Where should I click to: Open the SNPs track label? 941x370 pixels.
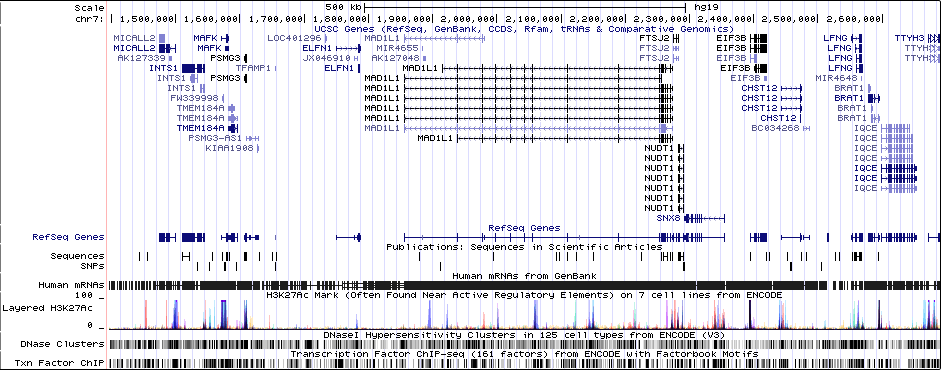[92, 266]
